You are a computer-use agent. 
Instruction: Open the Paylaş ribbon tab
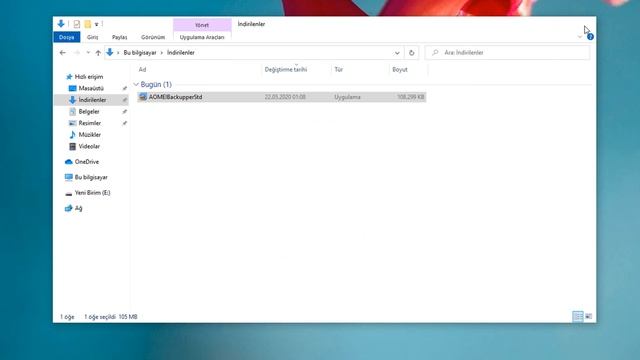[120, 37]
